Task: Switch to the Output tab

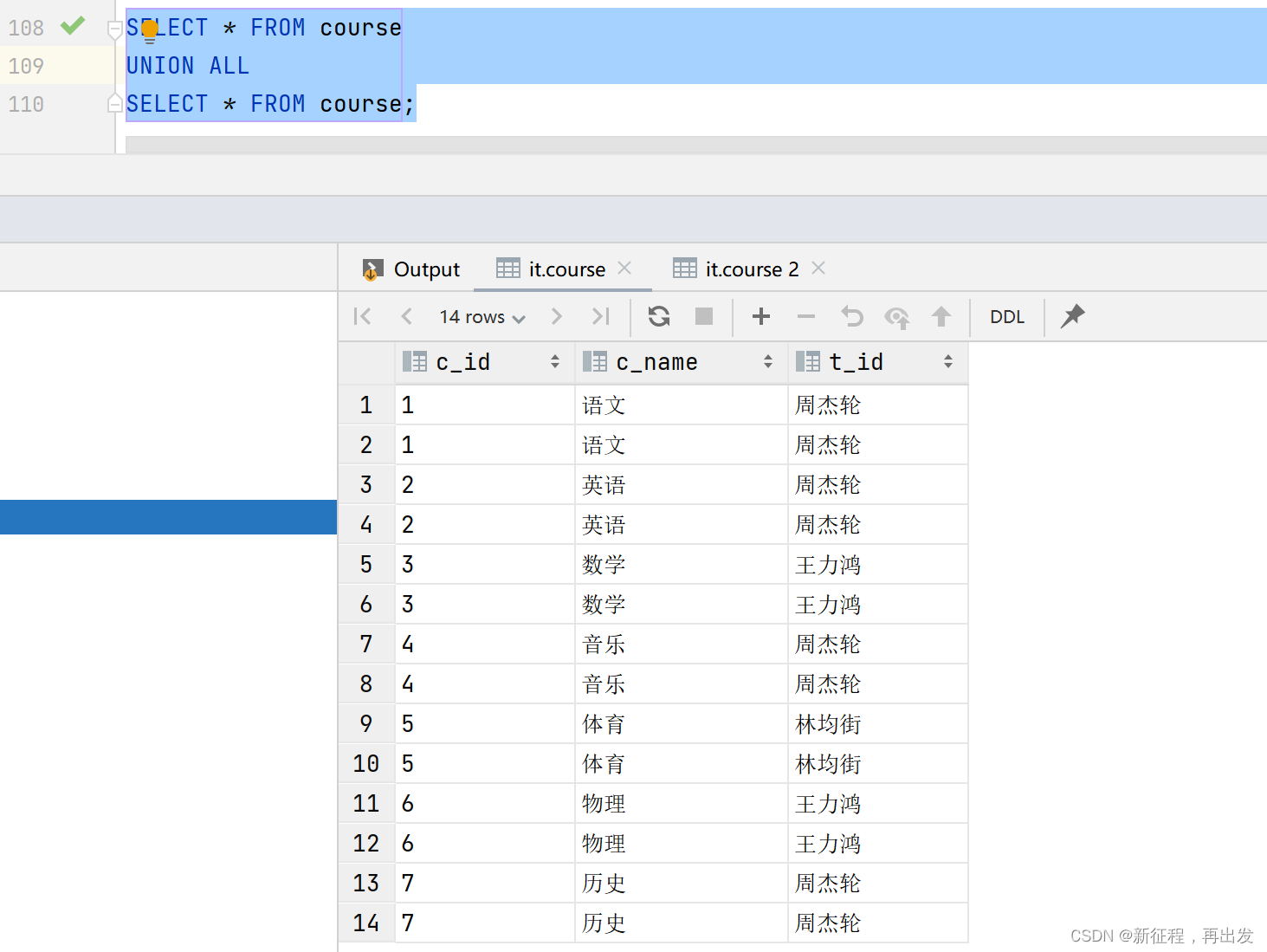Action: click(410, 269)
